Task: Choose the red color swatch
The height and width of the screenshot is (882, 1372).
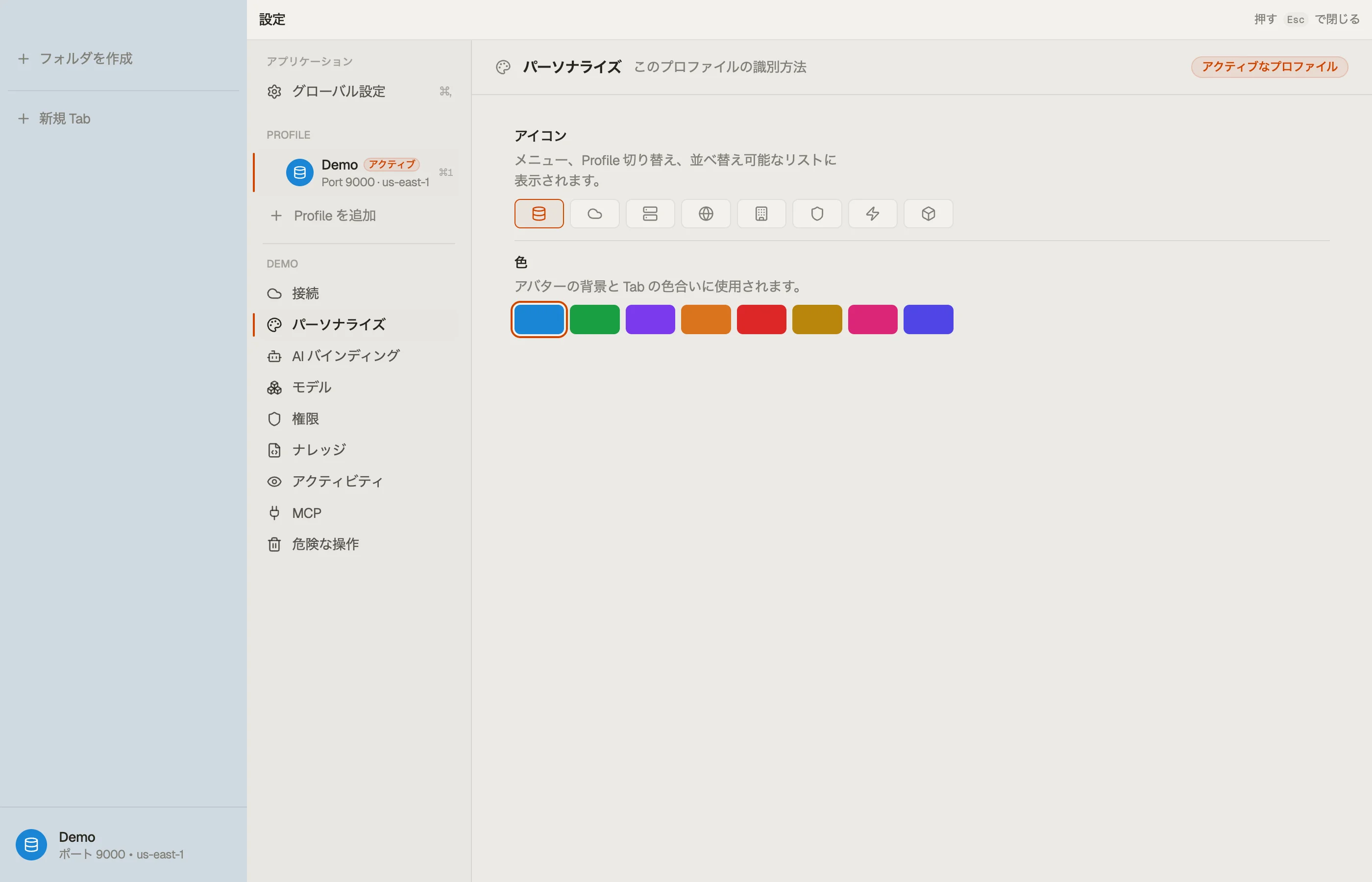Action: click(761, 319)
